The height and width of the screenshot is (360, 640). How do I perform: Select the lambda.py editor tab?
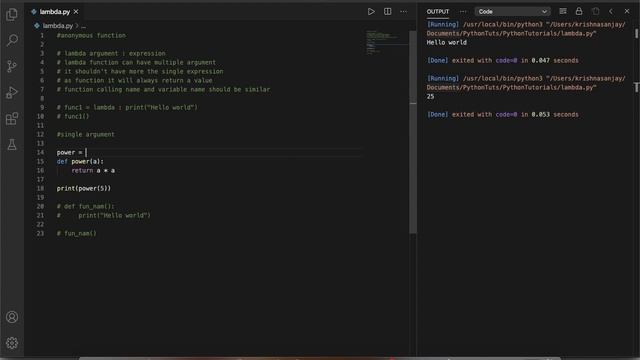[x=54, y=12]
